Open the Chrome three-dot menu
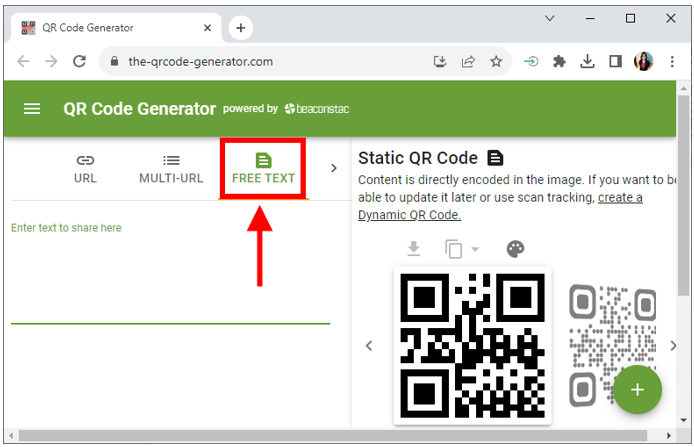This screenshot has height=447, width=694. [672, 61]
